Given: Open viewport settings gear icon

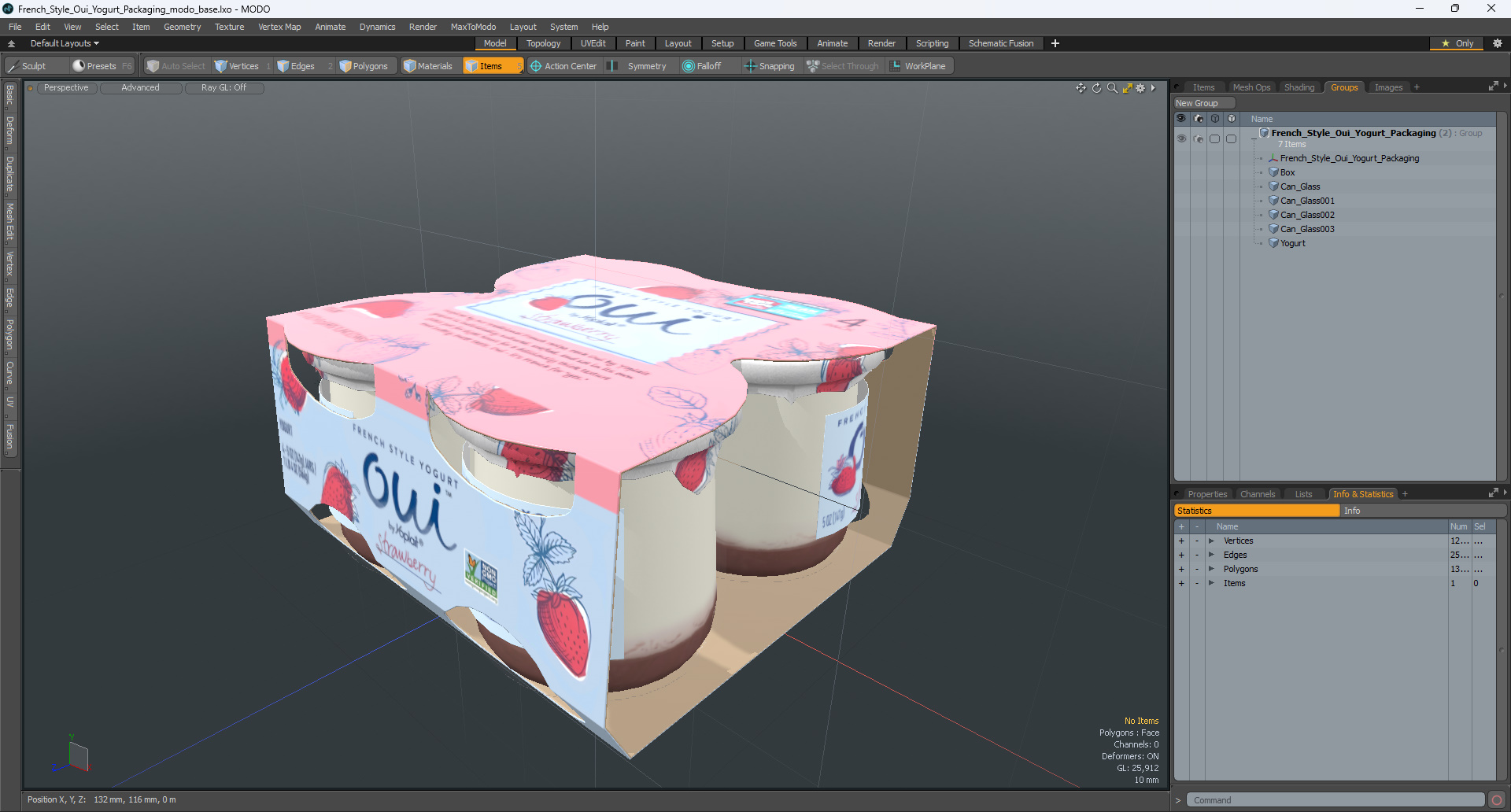Looking at the screenshot, I should coord(1140,88).
